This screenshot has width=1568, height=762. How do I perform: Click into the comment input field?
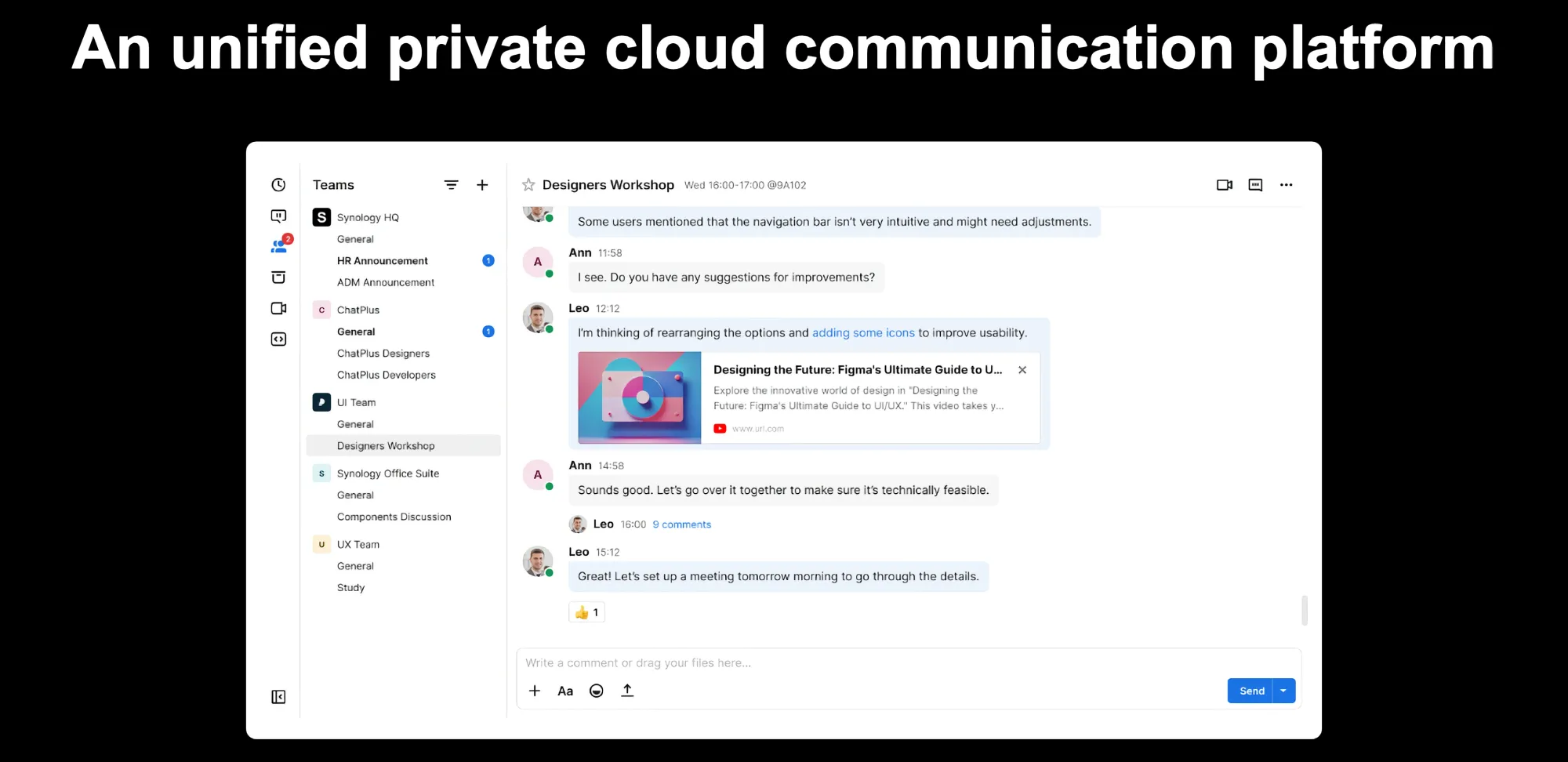pos(862,663)
